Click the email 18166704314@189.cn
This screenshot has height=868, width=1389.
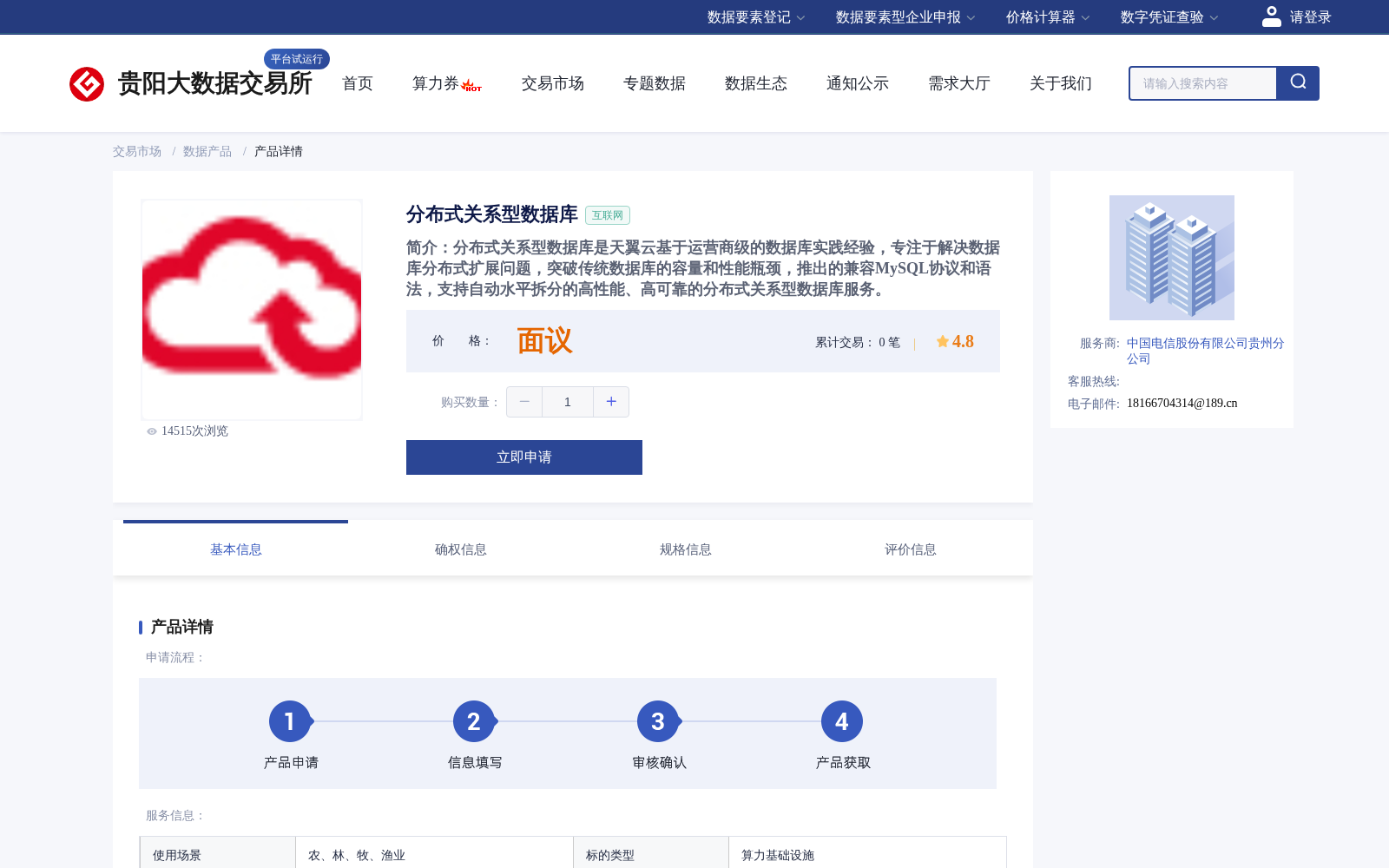1182,403
